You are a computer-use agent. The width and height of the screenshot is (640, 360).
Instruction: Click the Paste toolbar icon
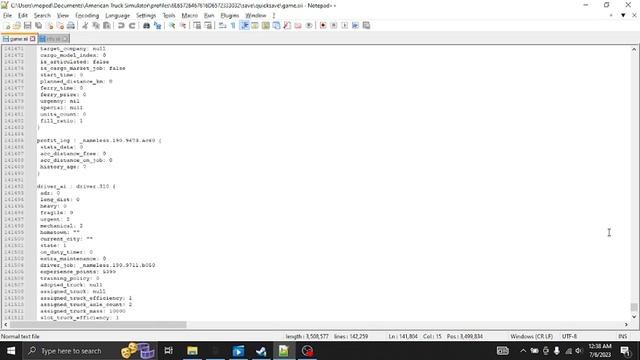pyautogui.click(x=107, y=25)
